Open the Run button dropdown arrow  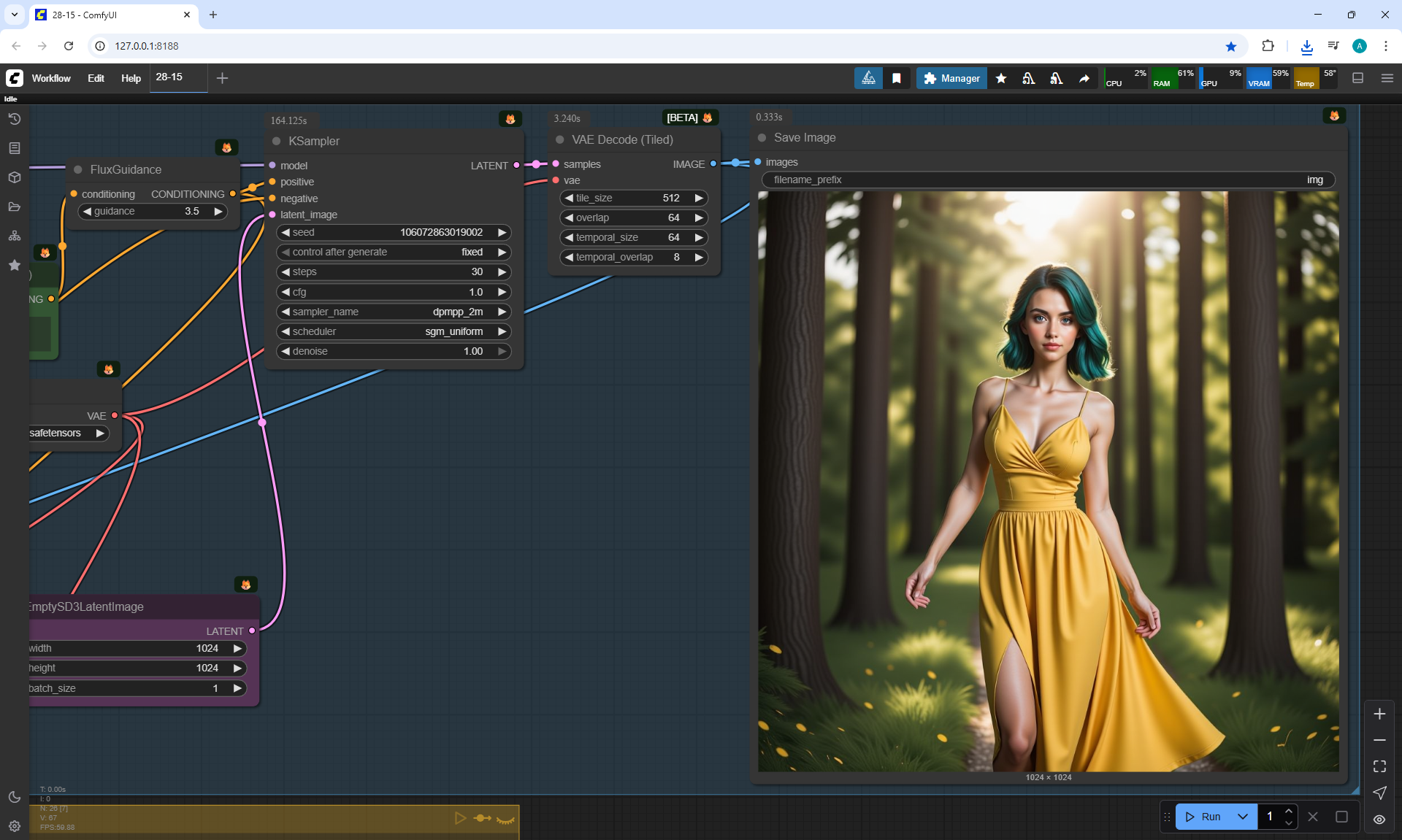click(1243, 817)
